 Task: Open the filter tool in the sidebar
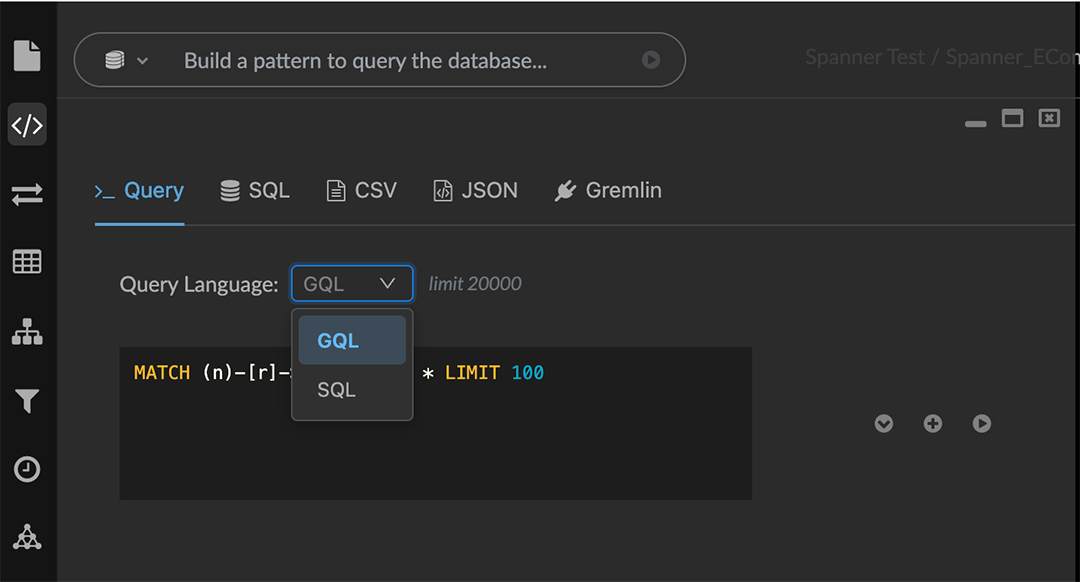coord(26,400)
